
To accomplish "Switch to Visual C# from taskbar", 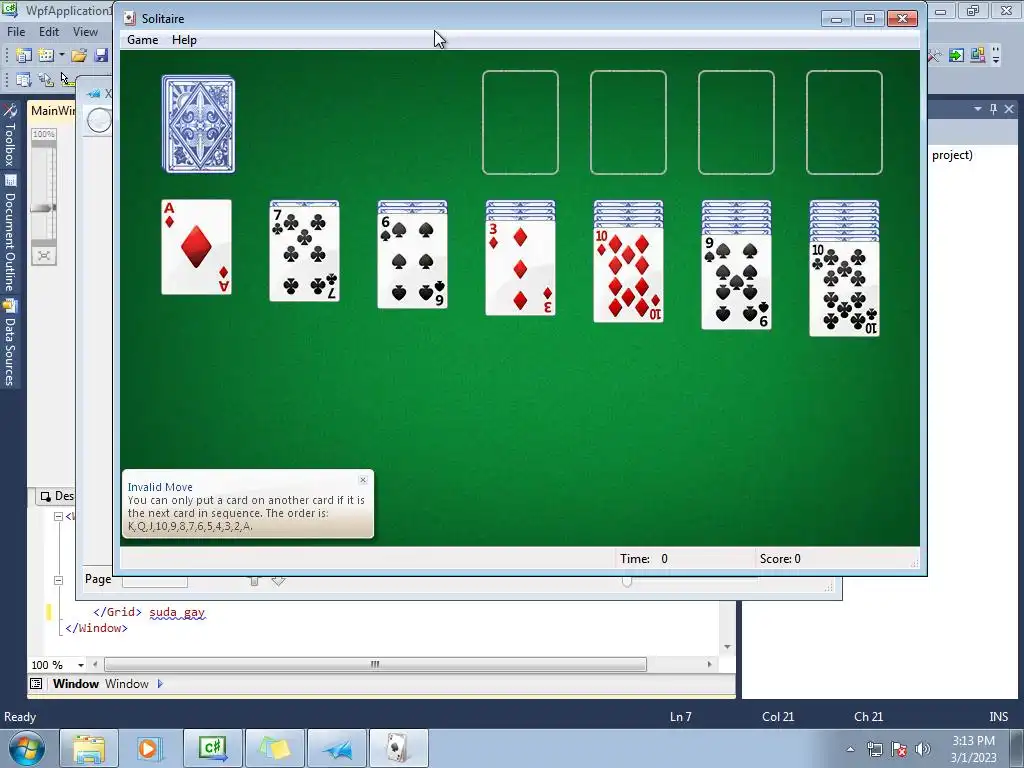I will tap(213, 748).
